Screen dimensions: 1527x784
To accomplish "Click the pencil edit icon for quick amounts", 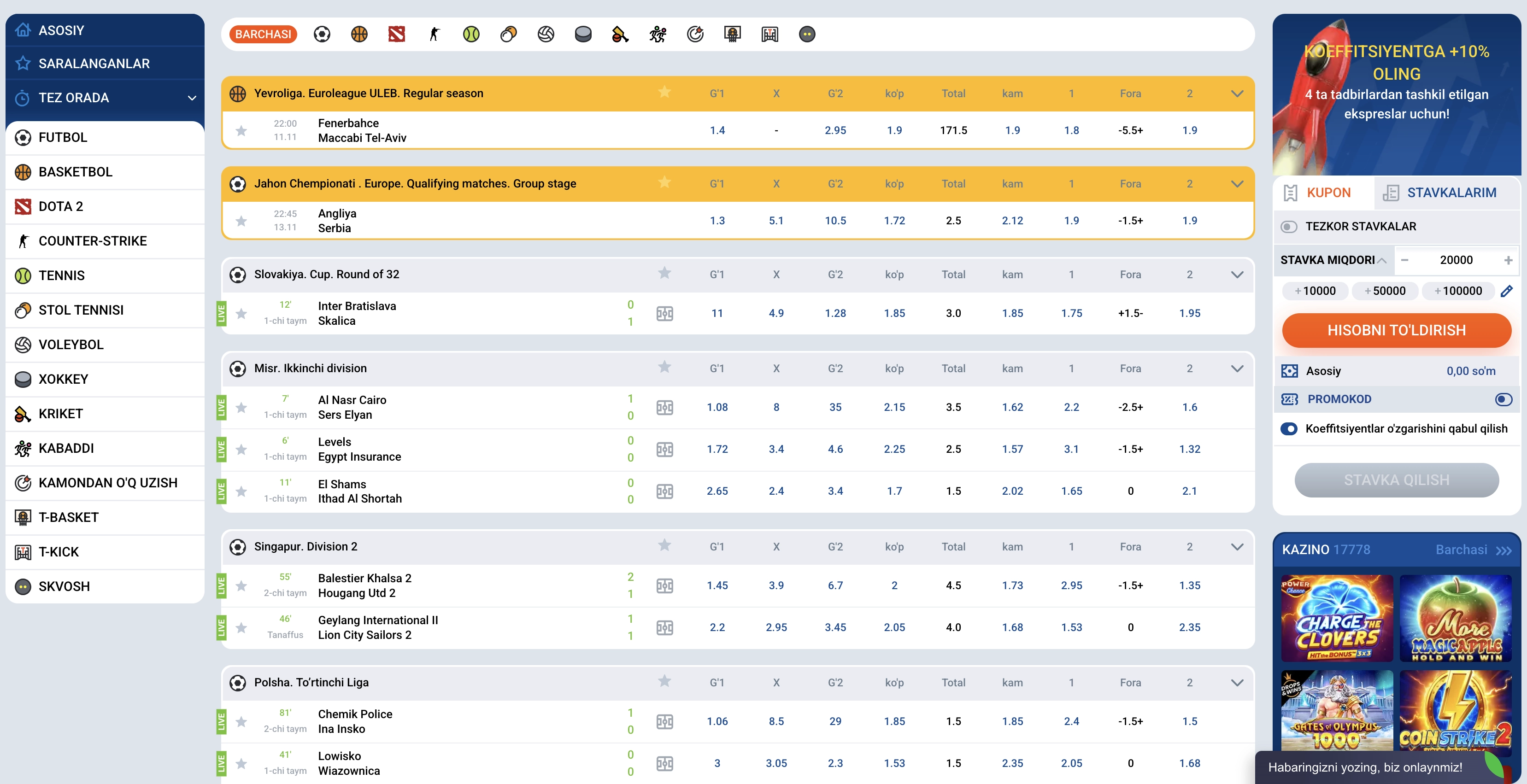I will pyautogui.click(x=1506, y=291).
